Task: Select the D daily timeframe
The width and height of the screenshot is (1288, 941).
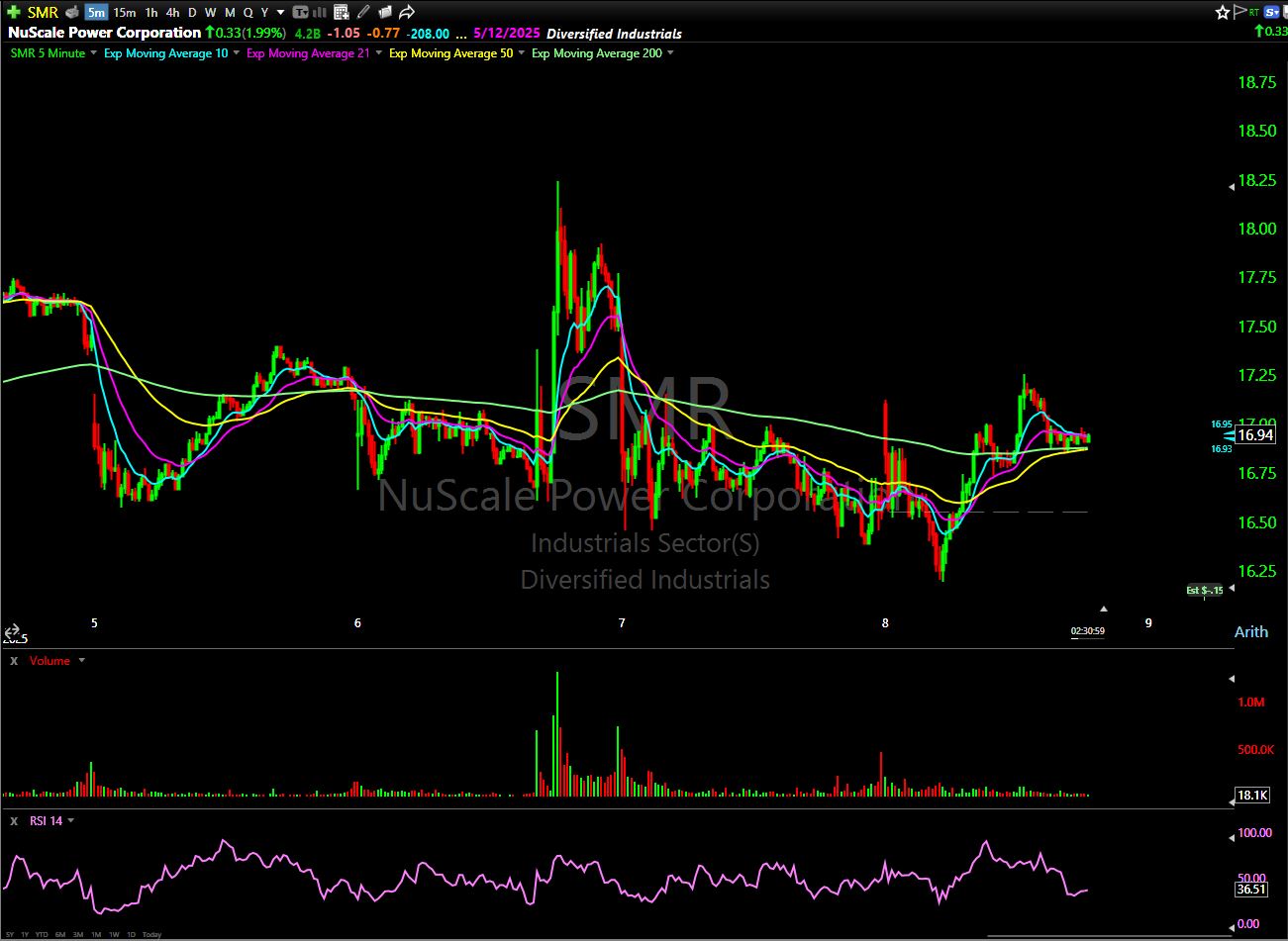Action: 192,13
